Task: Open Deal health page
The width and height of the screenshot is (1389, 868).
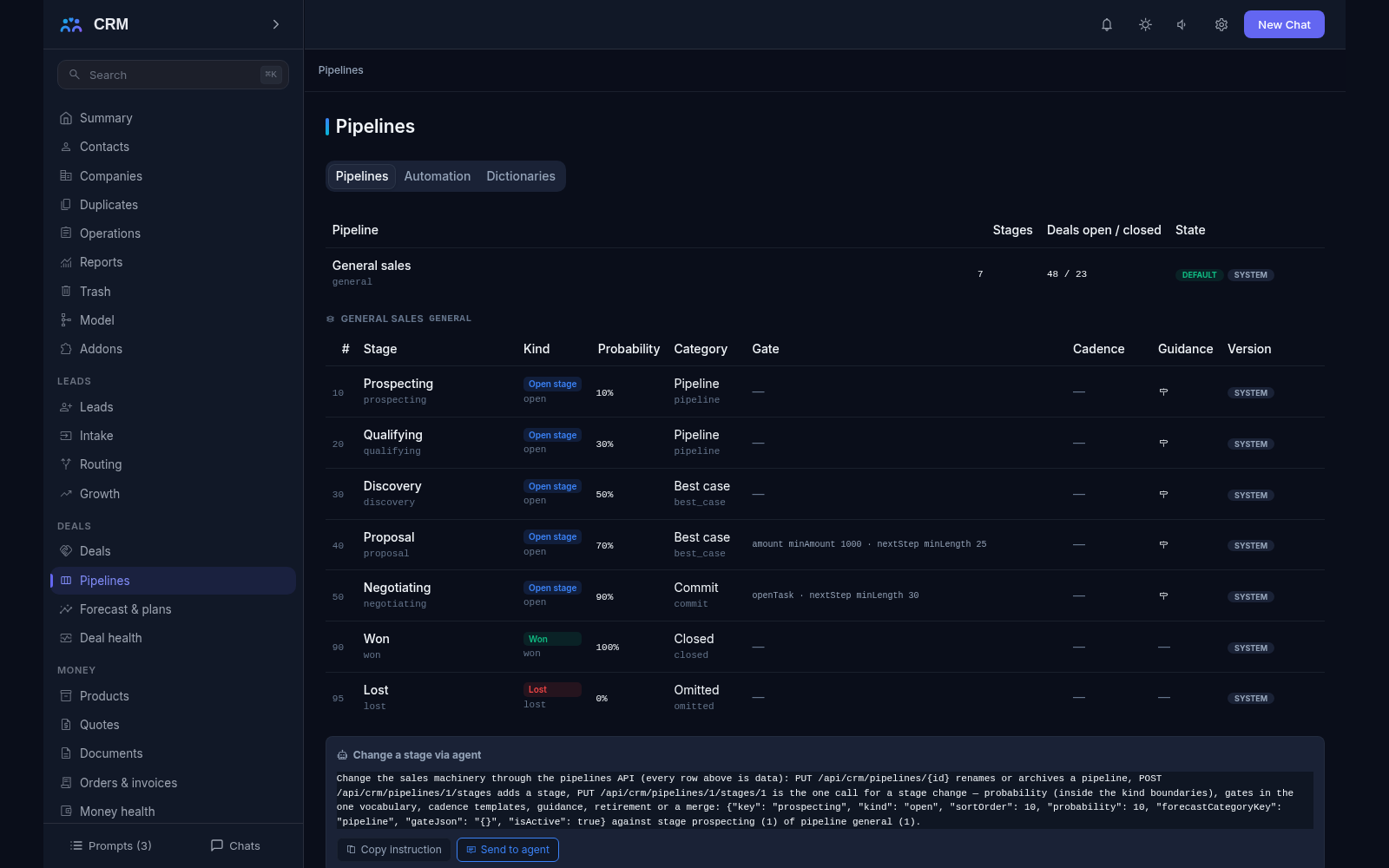Action: point(173,638)
